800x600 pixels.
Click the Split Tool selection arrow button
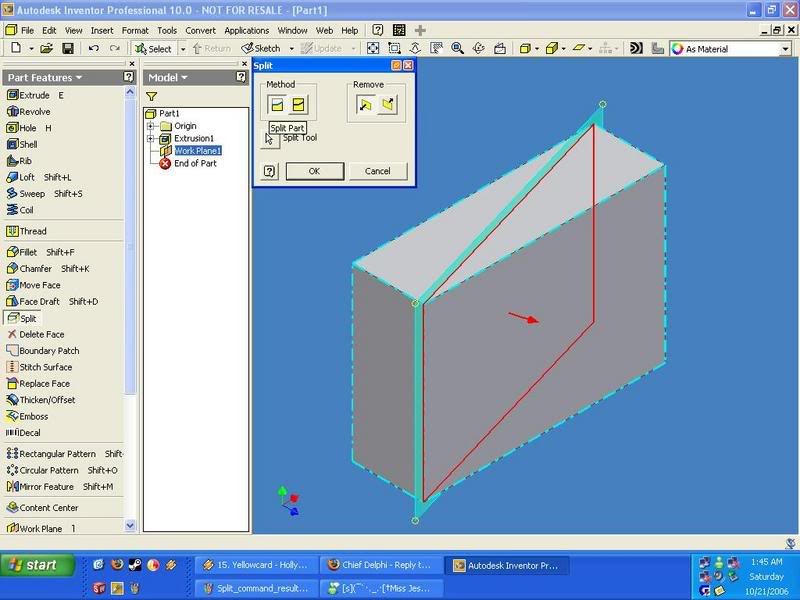coord(271,140)
